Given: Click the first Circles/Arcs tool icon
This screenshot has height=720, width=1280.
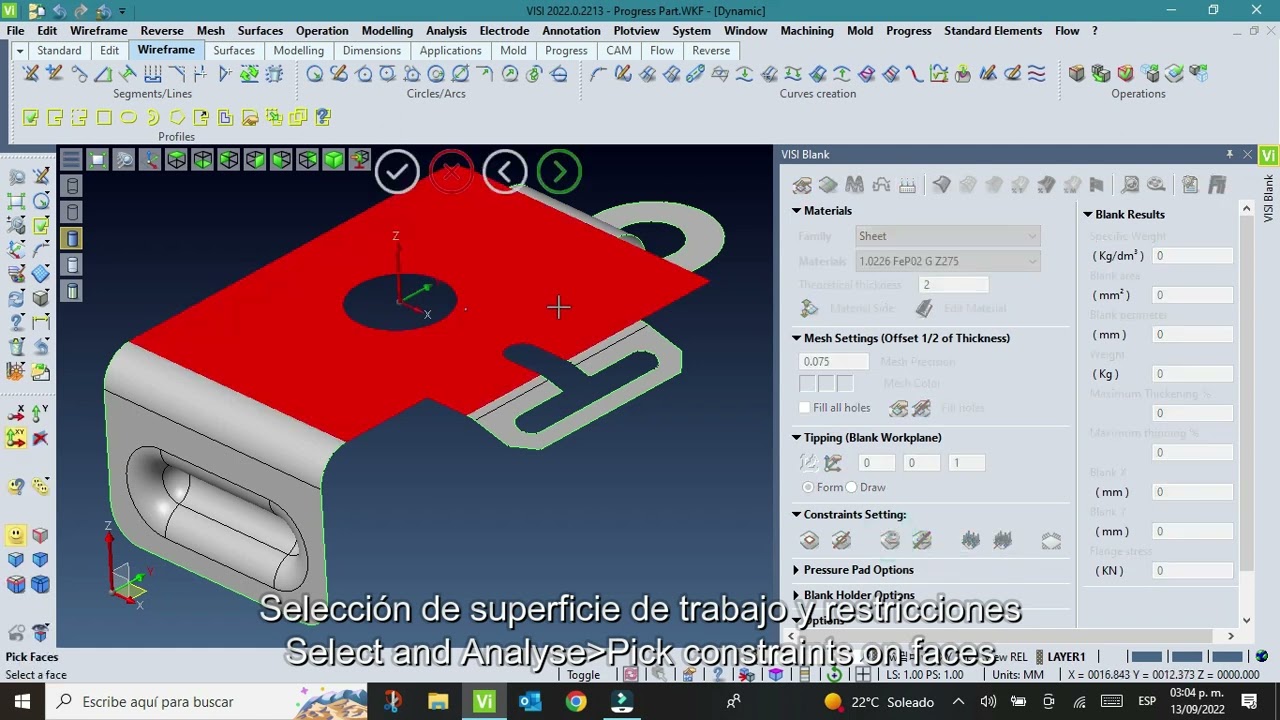Looking at the screenshot, I should (x=315, y=73).
